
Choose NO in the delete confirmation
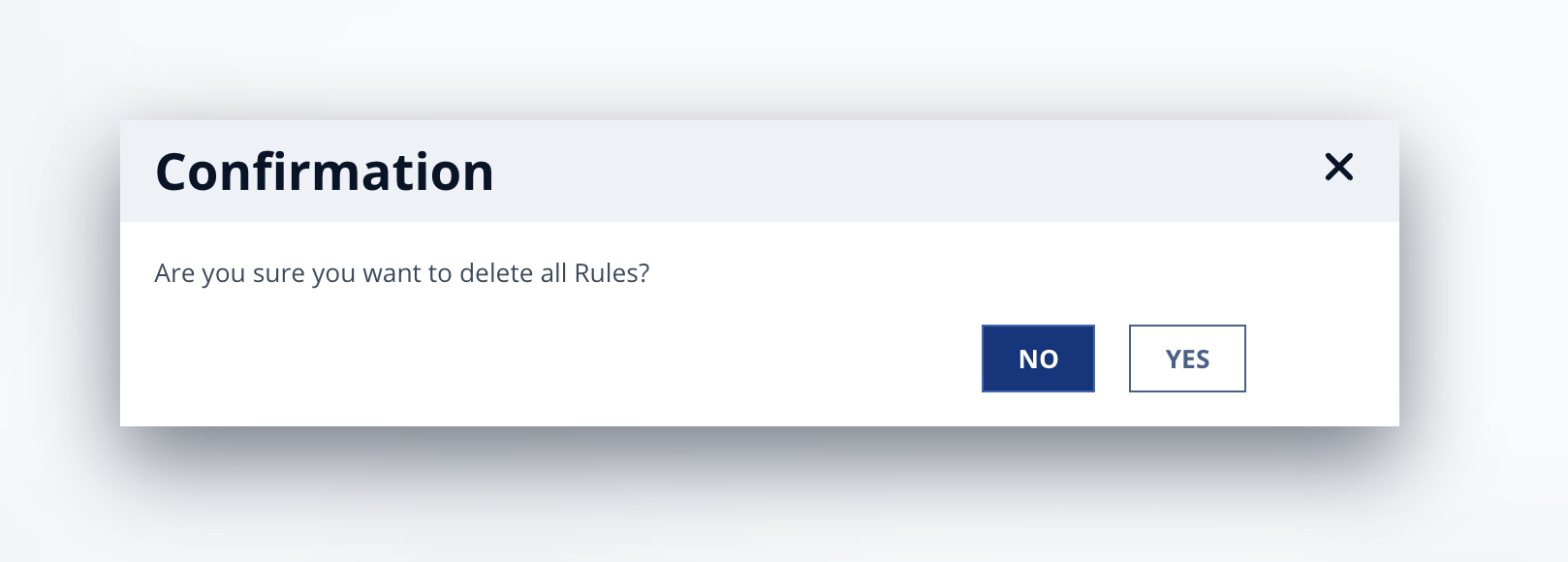(1038, 359)
